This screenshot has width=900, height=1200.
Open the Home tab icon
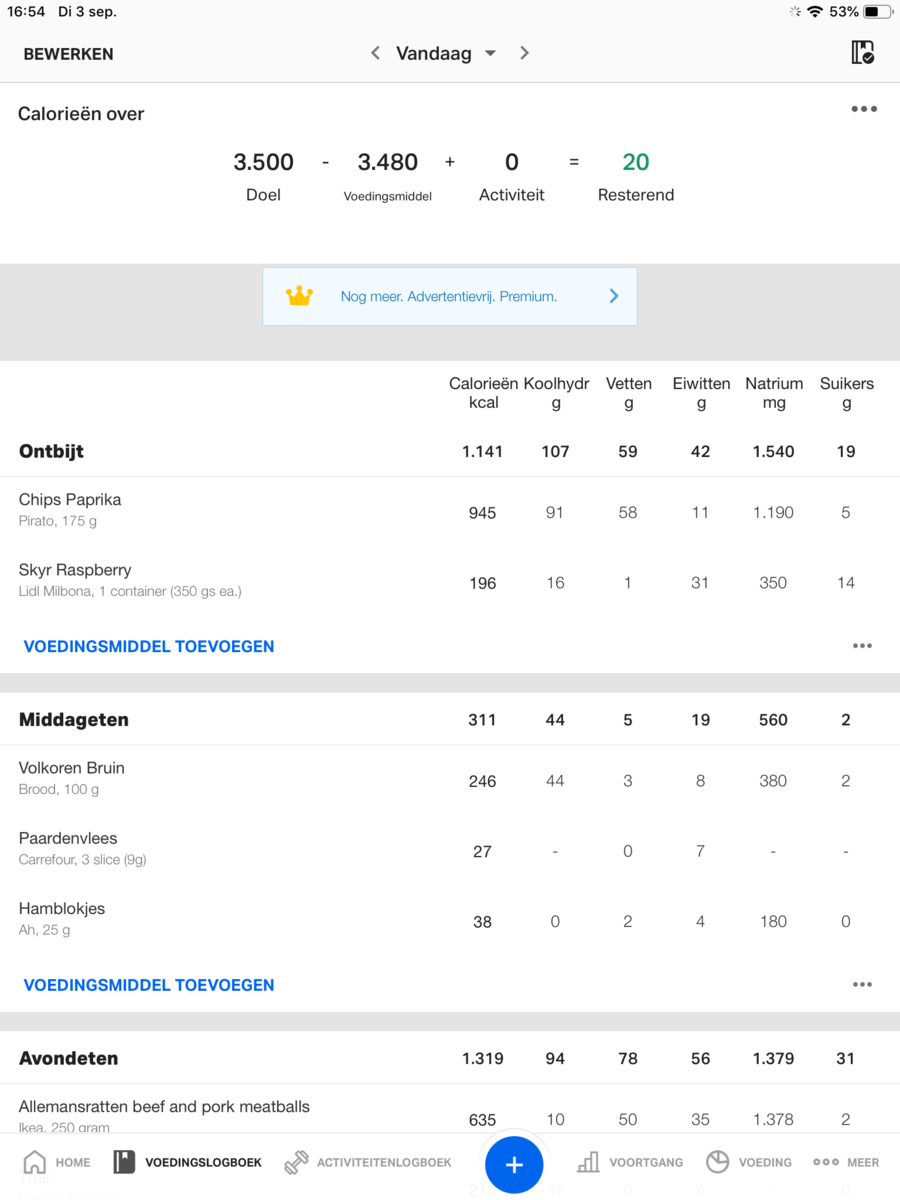pos(35,1162)
